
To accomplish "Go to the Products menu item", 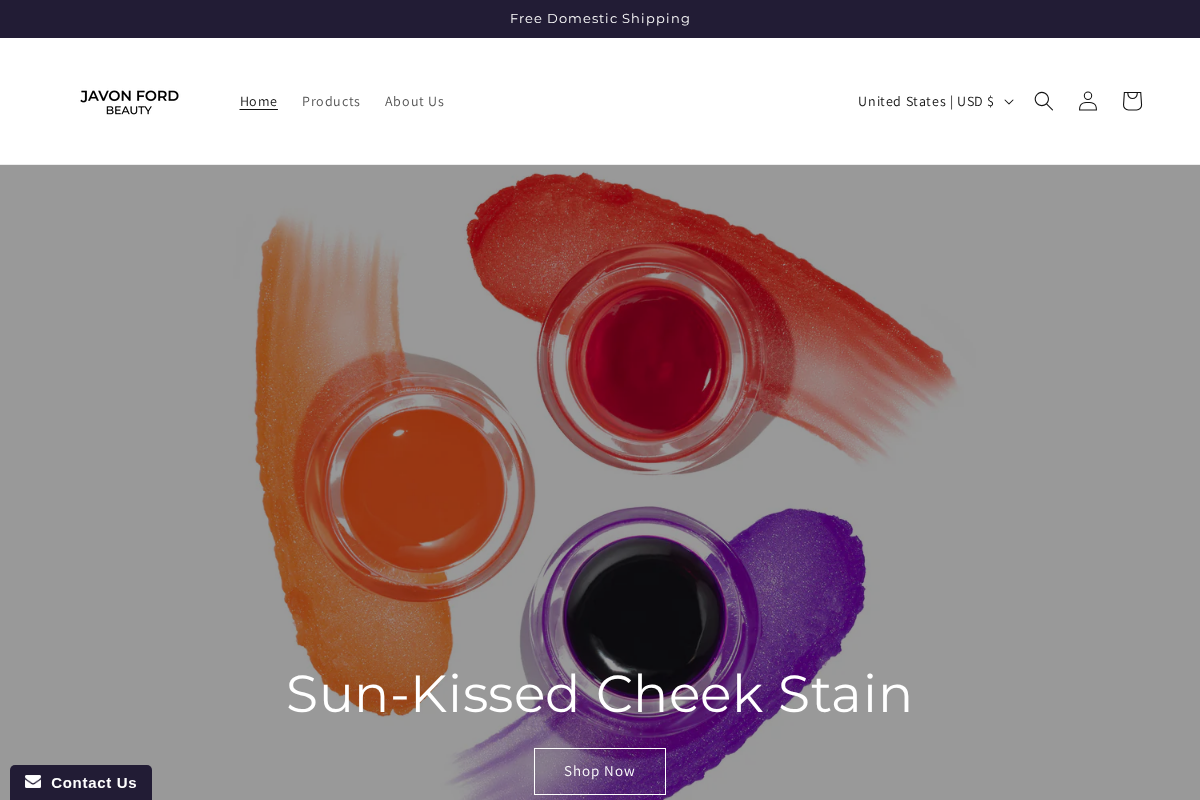I will pos(331,101).
